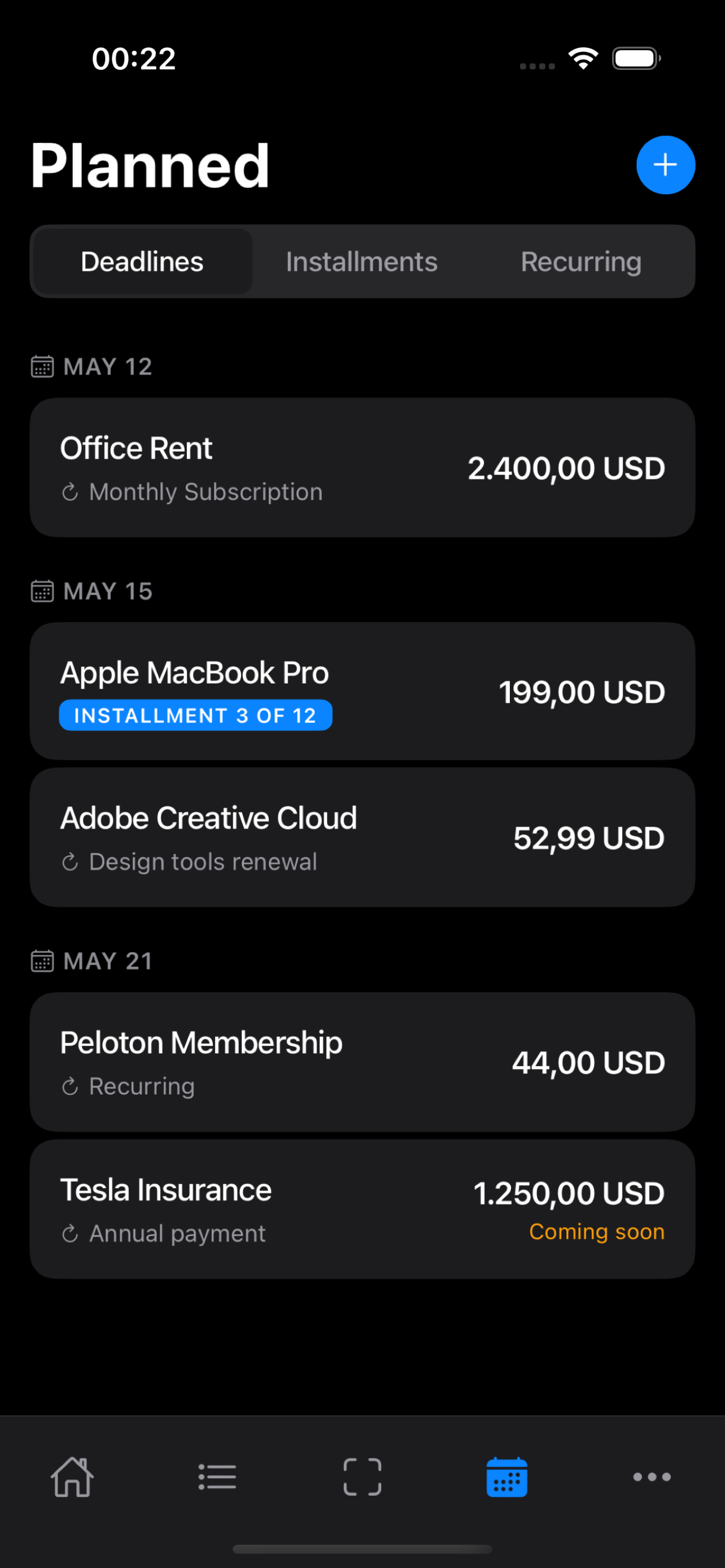Tap the Installment 3 of 12 badge
The image size is (725, 1568).
195,715
